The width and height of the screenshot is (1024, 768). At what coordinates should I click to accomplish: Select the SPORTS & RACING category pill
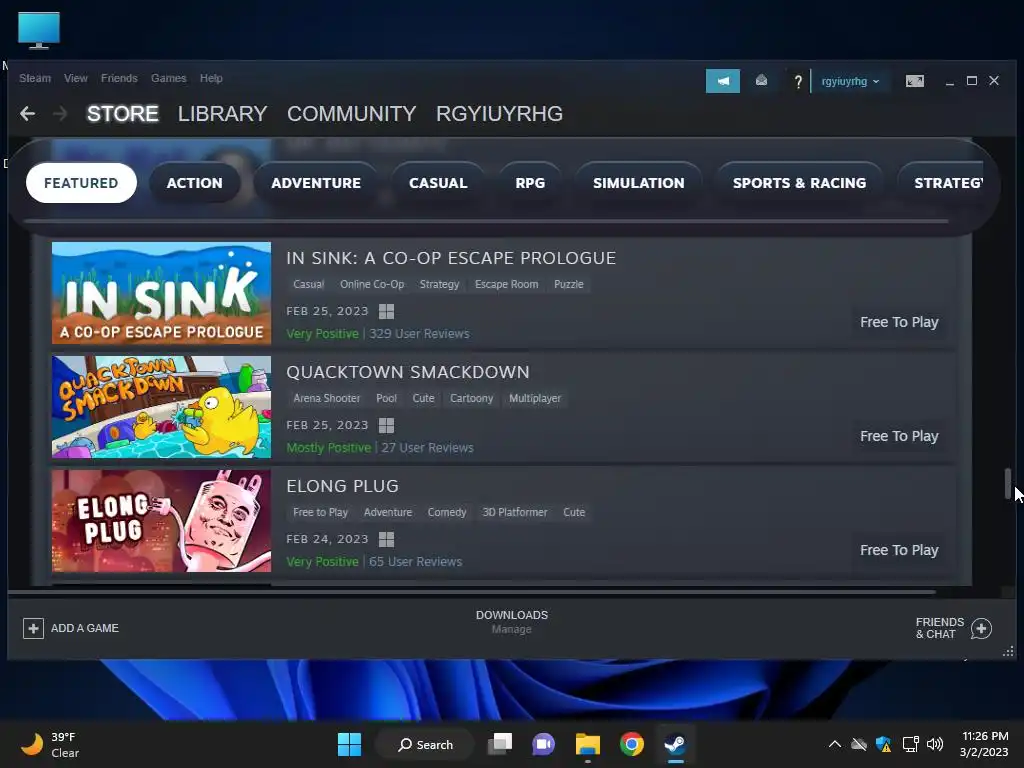[799, 183]
